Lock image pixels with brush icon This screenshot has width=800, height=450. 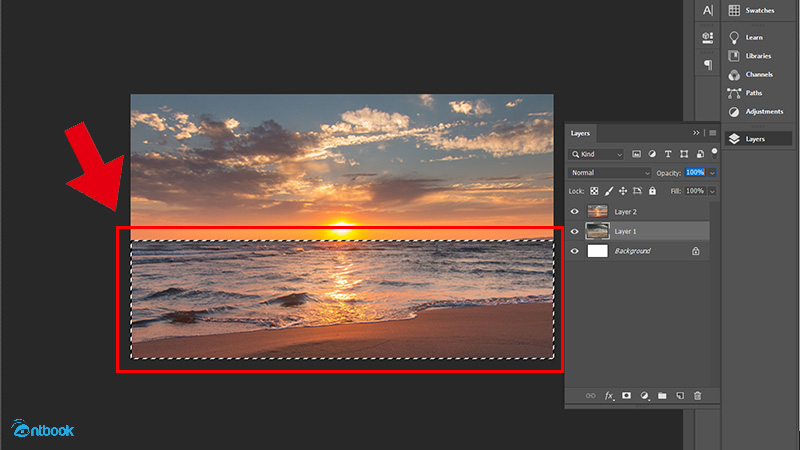tap(609, 191)
